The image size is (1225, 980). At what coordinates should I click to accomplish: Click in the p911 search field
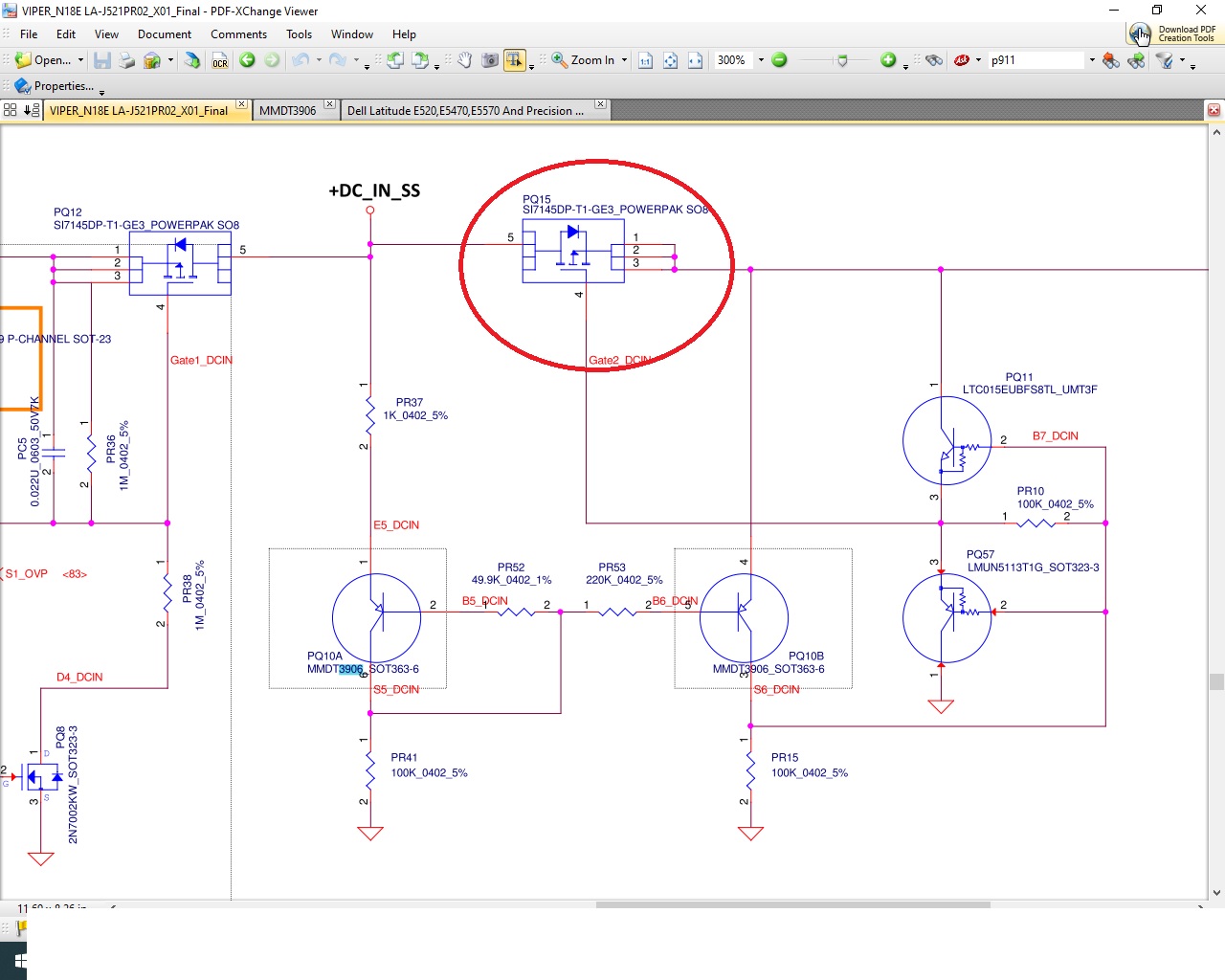coord(1036,60)
